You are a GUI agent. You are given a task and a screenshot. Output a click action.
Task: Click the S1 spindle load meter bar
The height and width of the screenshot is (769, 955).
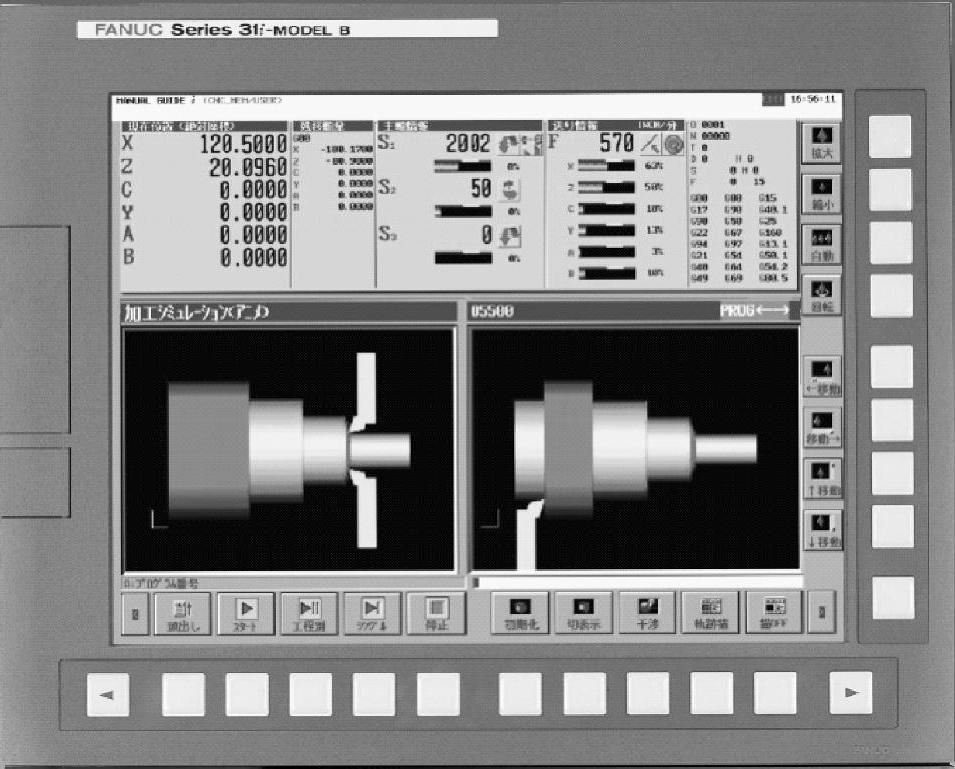click(462, 166)
